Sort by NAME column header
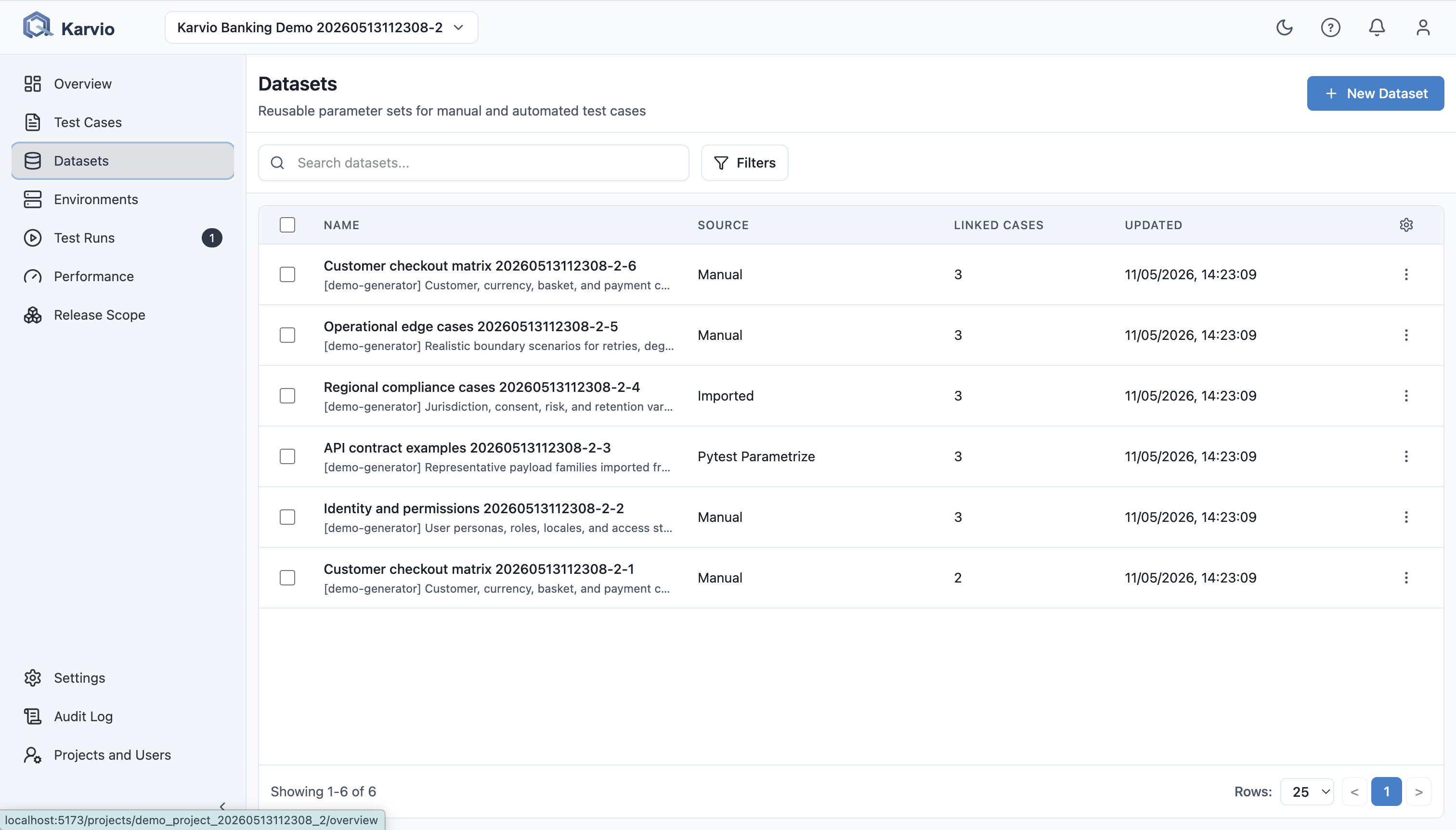1456x830 pixels. pos(341,225)
